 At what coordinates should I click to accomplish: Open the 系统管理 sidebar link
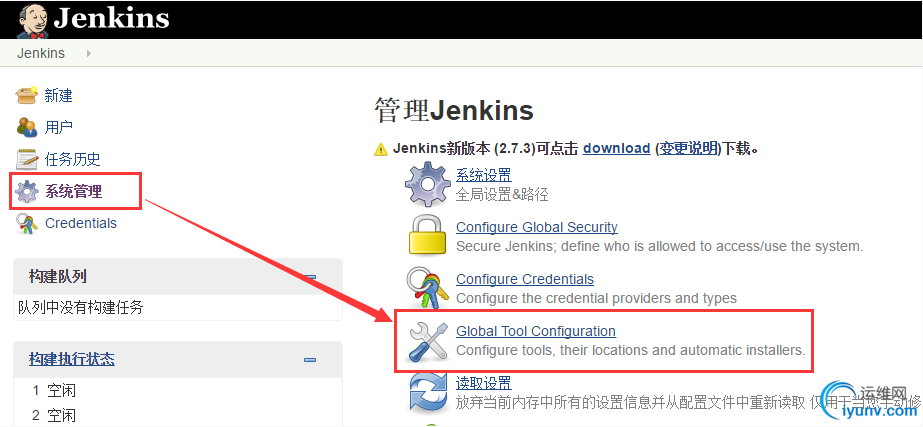[x=73, y=191]
